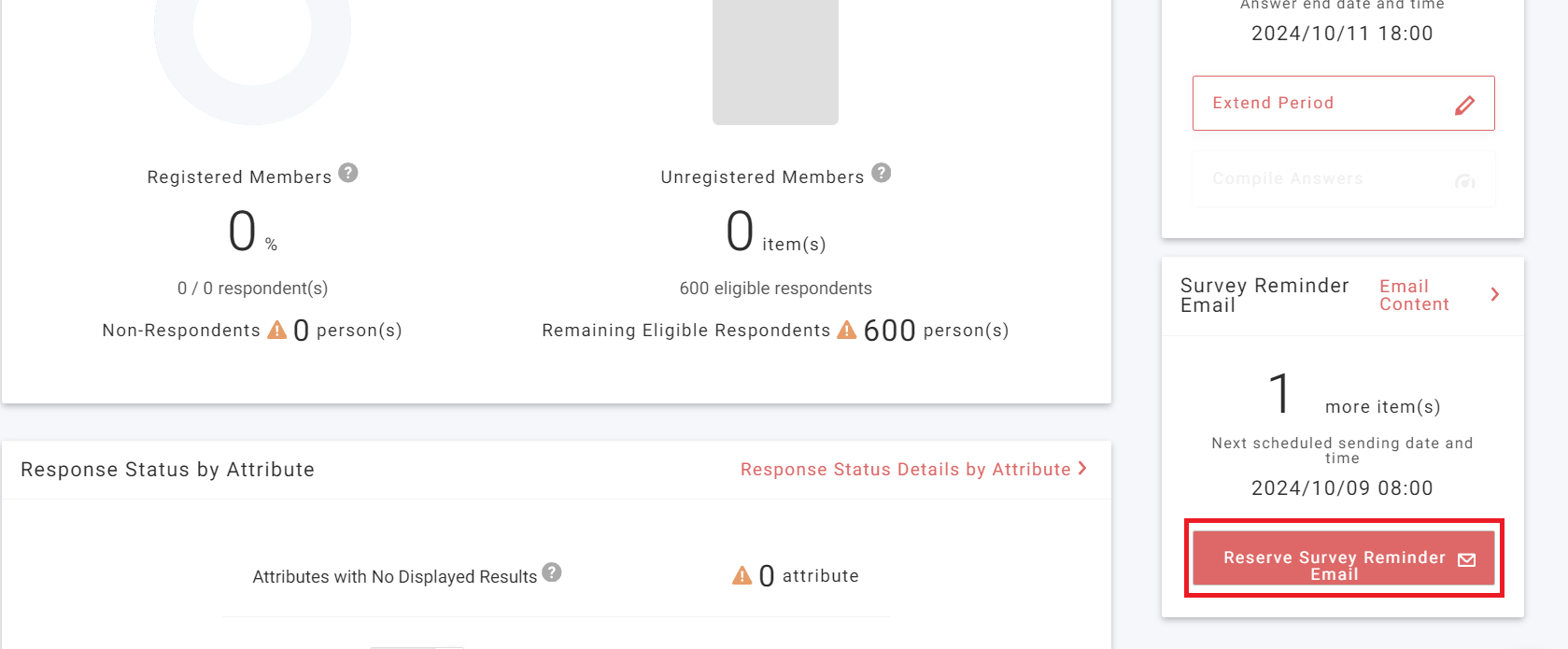Reserve a Survey Reminder Email
This screenshot has width=1568, height=649.
pos(1335,559)
